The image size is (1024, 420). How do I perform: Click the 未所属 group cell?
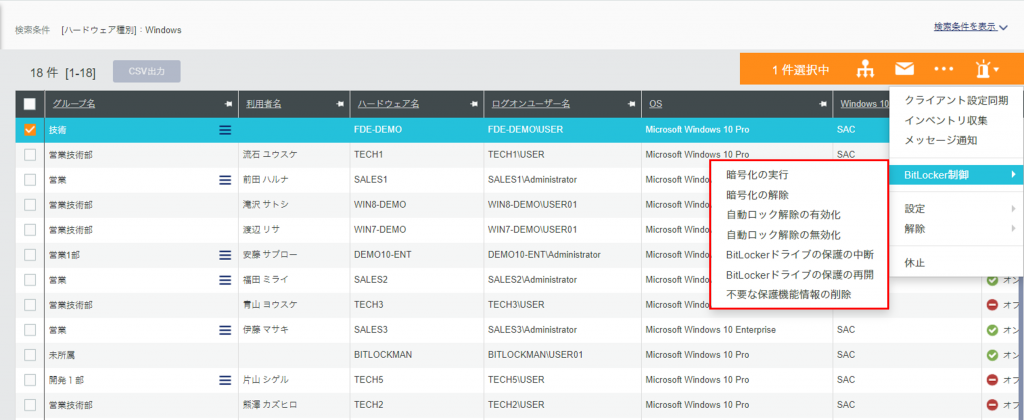(61, 355)
